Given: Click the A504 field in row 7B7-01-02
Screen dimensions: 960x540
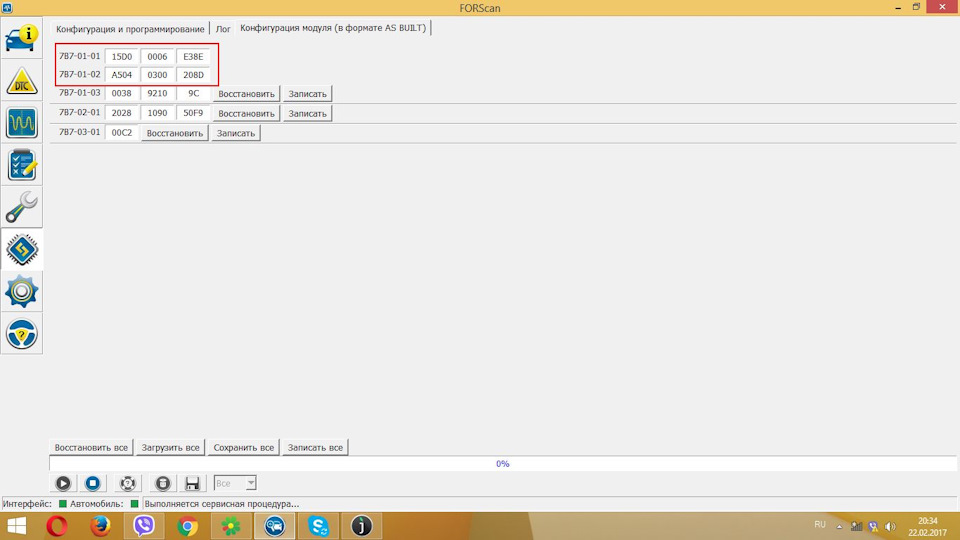Looking at the screenshot, I should click(122, 75).
